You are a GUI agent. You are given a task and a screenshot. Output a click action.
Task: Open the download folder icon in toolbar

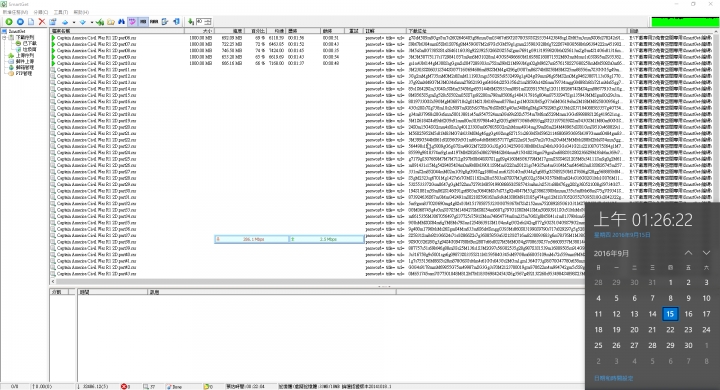[x=111, y=22]
